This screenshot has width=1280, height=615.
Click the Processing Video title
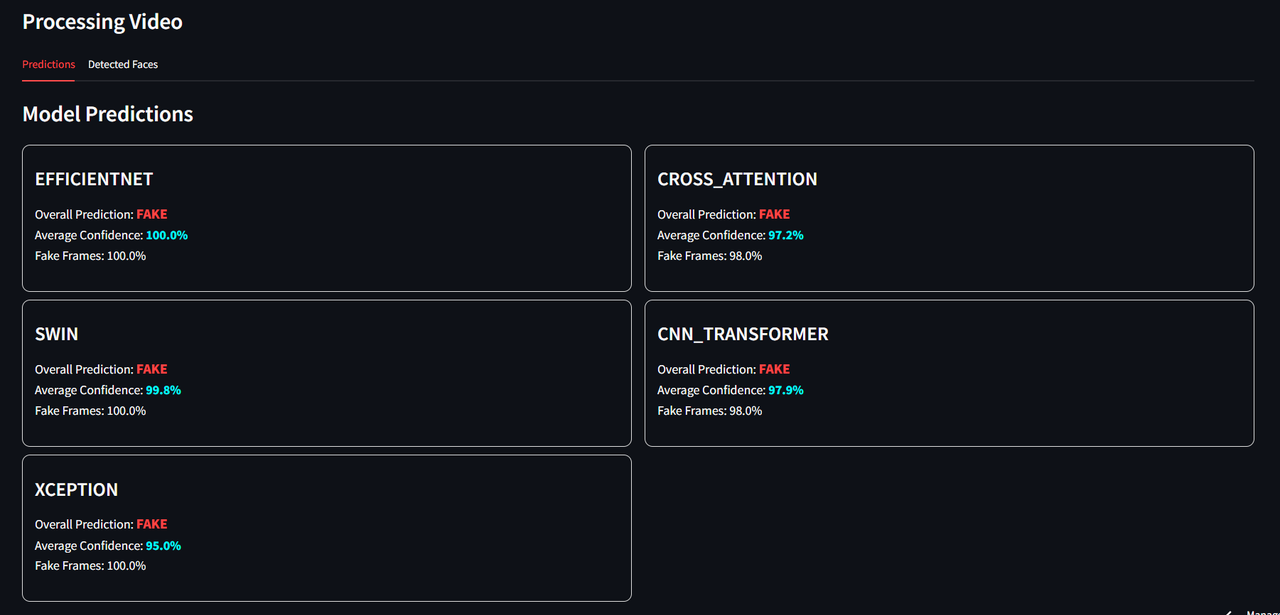(102, 21)
